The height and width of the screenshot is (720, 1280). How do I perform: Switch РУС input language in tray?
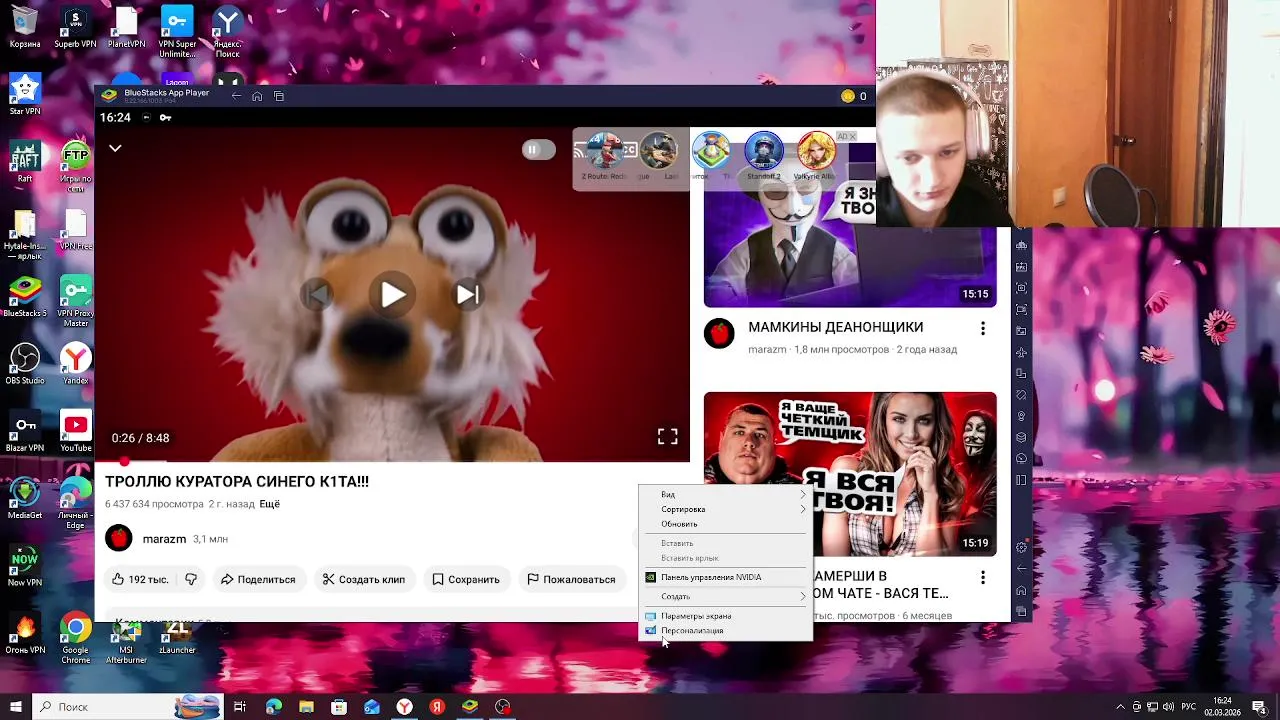pos(1189,707)
